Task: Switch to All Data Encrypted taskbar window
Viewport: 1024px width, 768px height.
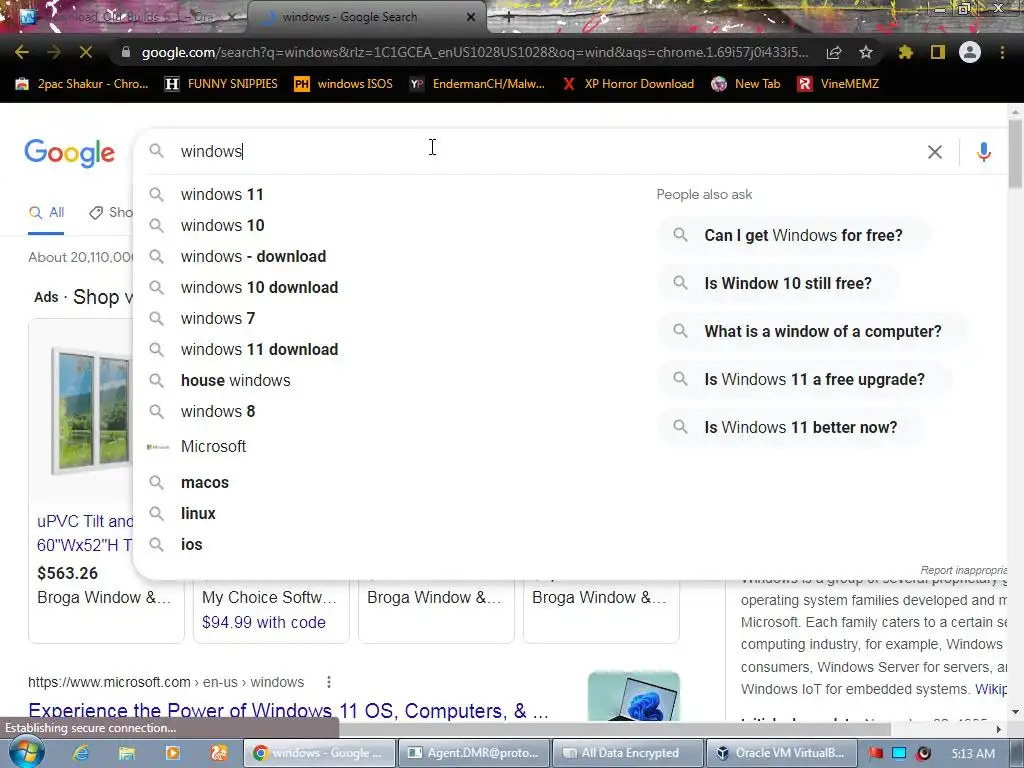Action: (628, 753)
